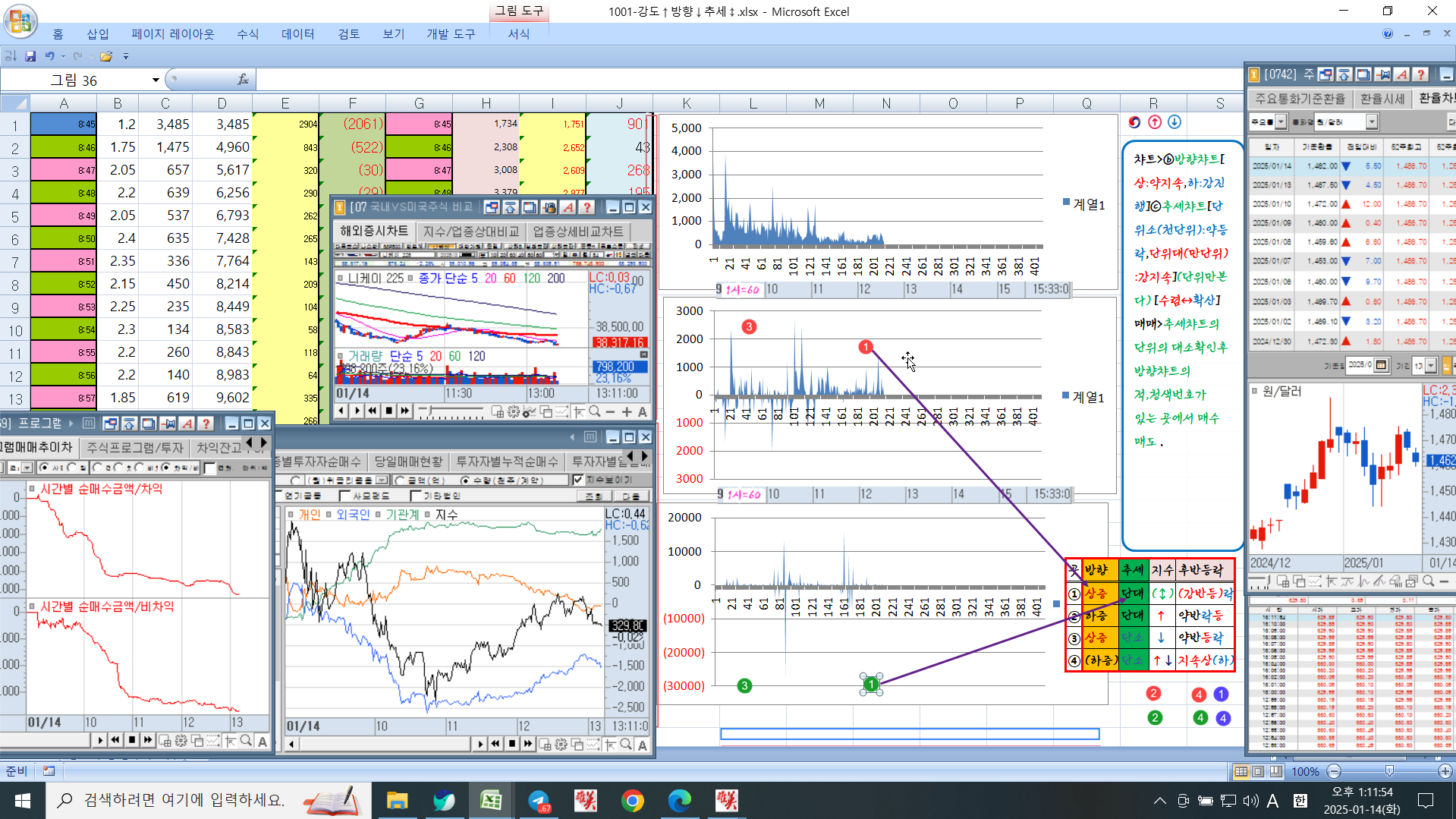This screenshot has width=1456, height=819.
Task: Click the red question mark help icon in 0742 window
Action: tap(1420, 74)
